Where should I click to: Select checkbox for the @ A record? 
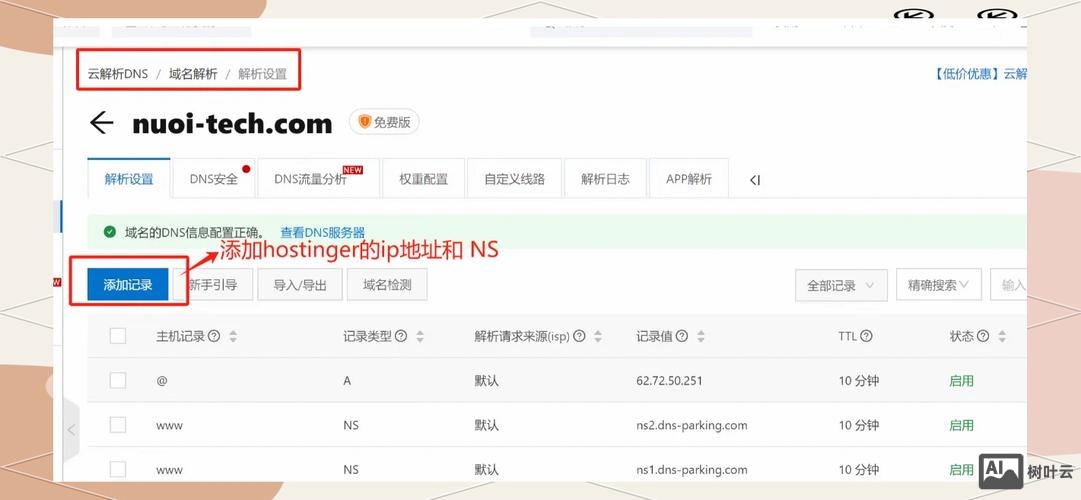point(118,380)
